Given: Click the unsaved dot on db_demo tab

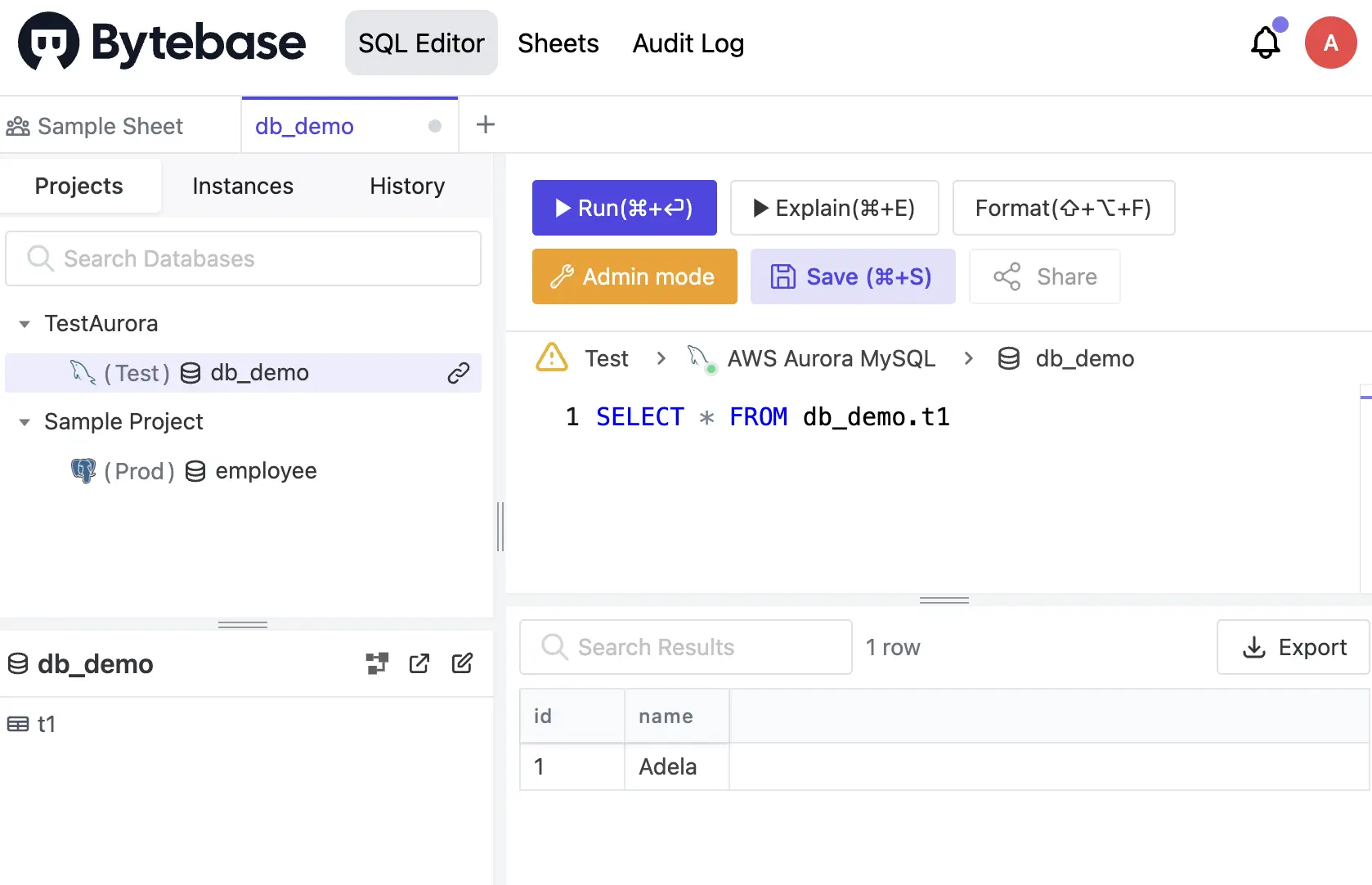Looking at the screenshot, I should pos(435,126).
